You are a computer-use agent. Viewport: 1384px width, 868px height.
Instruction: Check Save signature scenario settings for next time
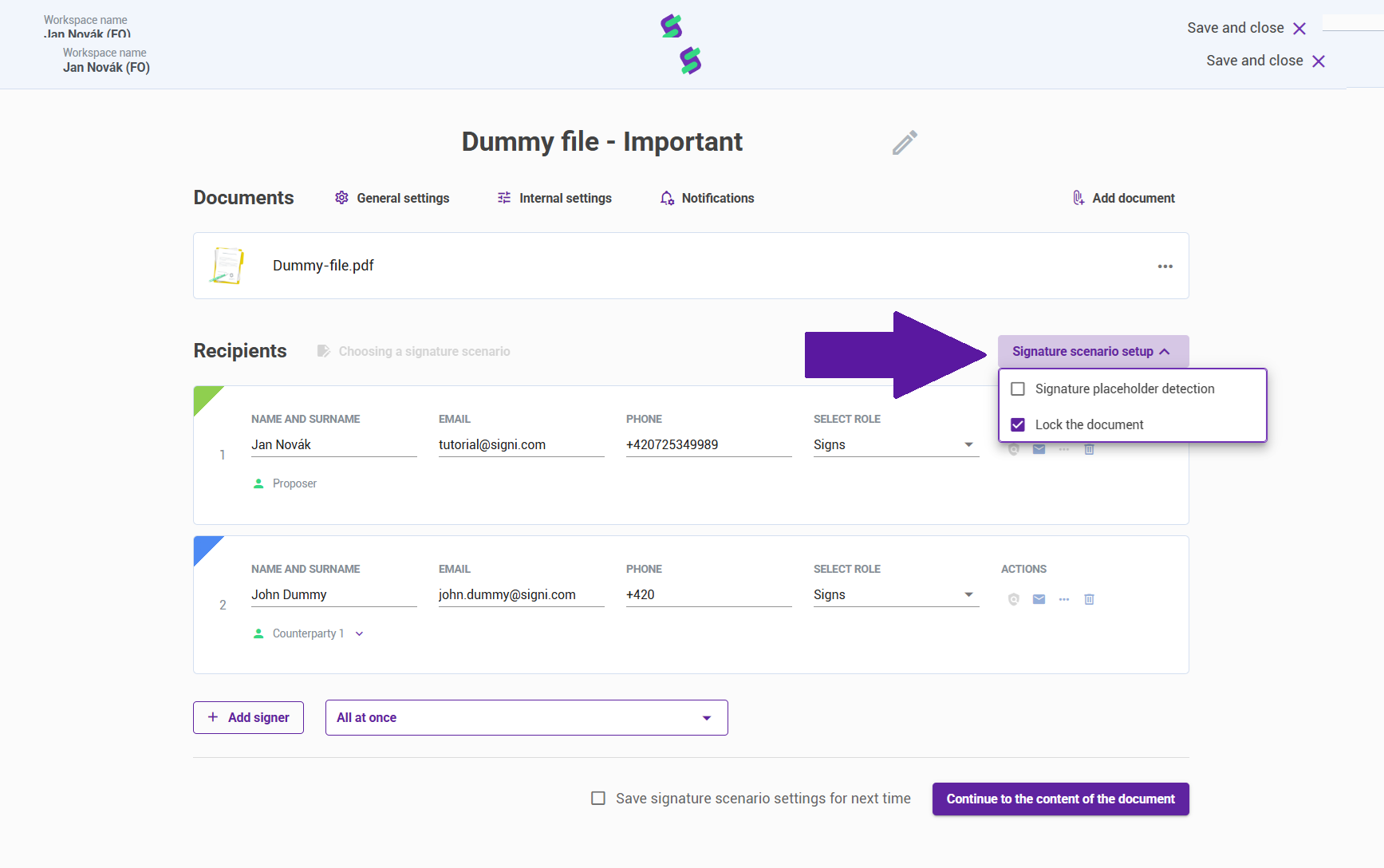(598, 798)
